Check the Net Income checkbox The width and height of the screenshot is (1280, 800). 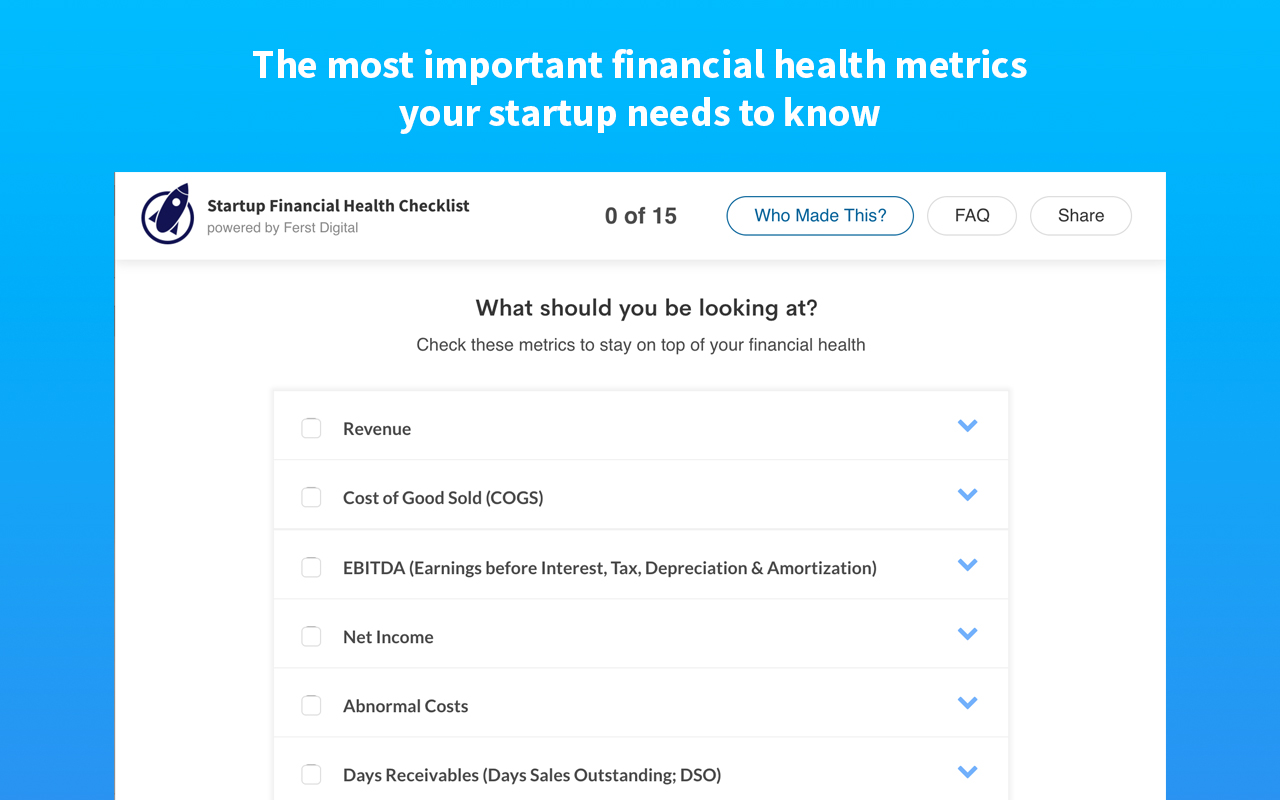(311, 636)
